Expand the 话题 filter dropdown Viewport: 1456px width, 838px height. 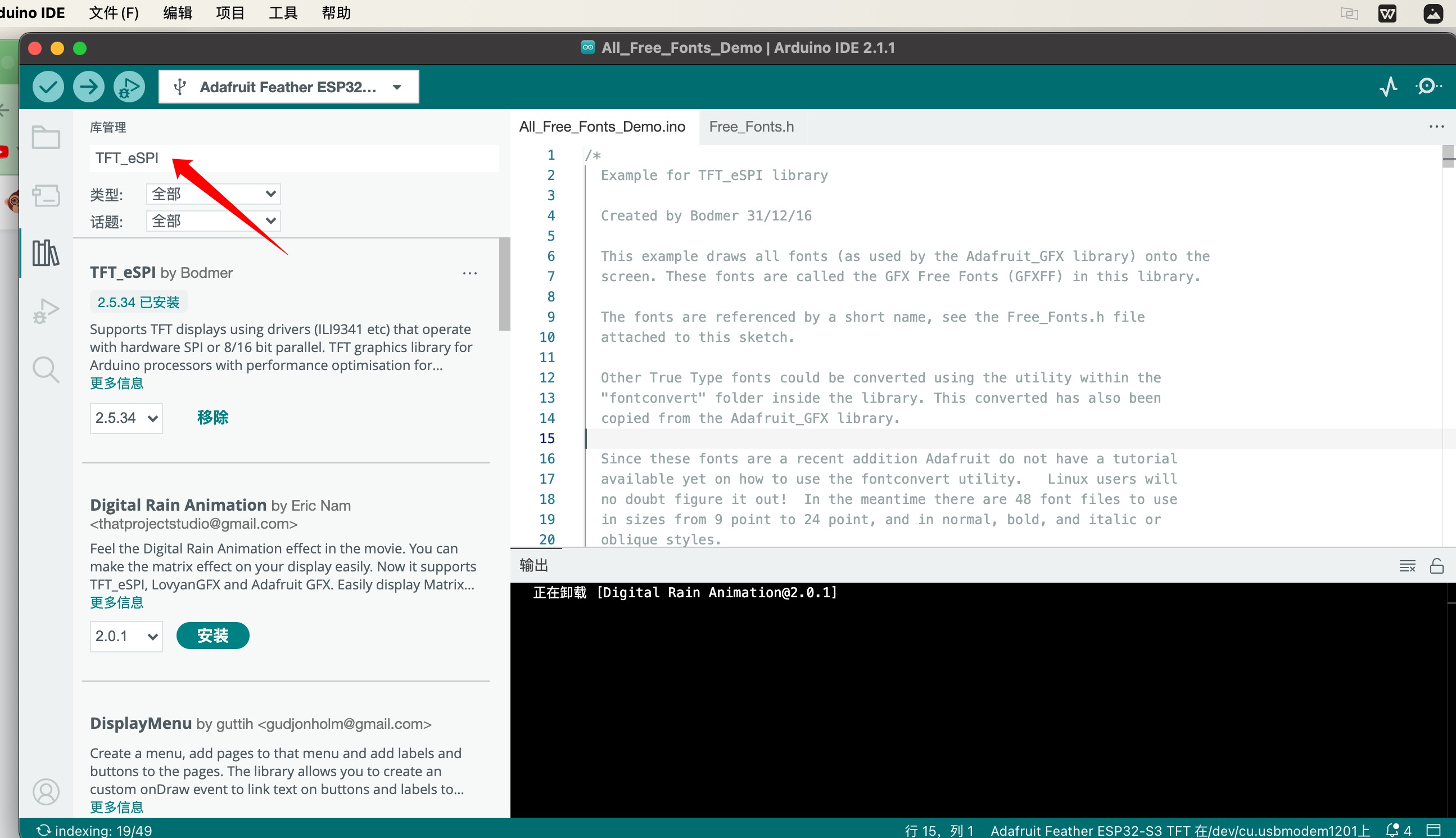(x=213, y=221)
